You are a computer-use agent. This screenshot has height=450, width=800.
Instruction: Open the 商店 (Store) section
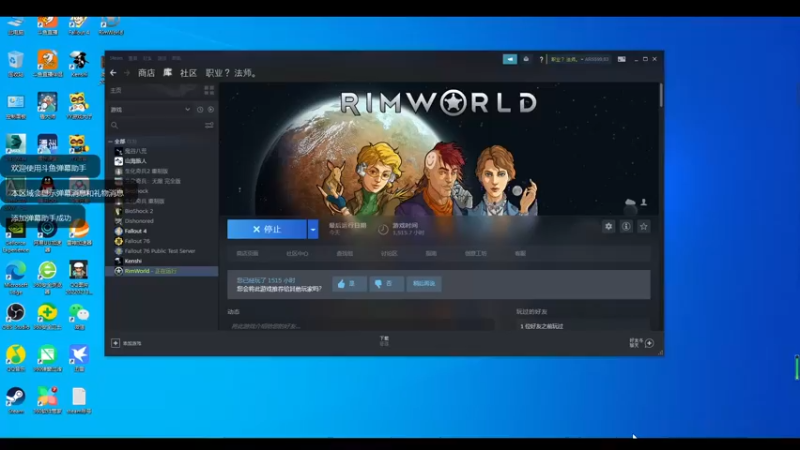pos(146,73)
